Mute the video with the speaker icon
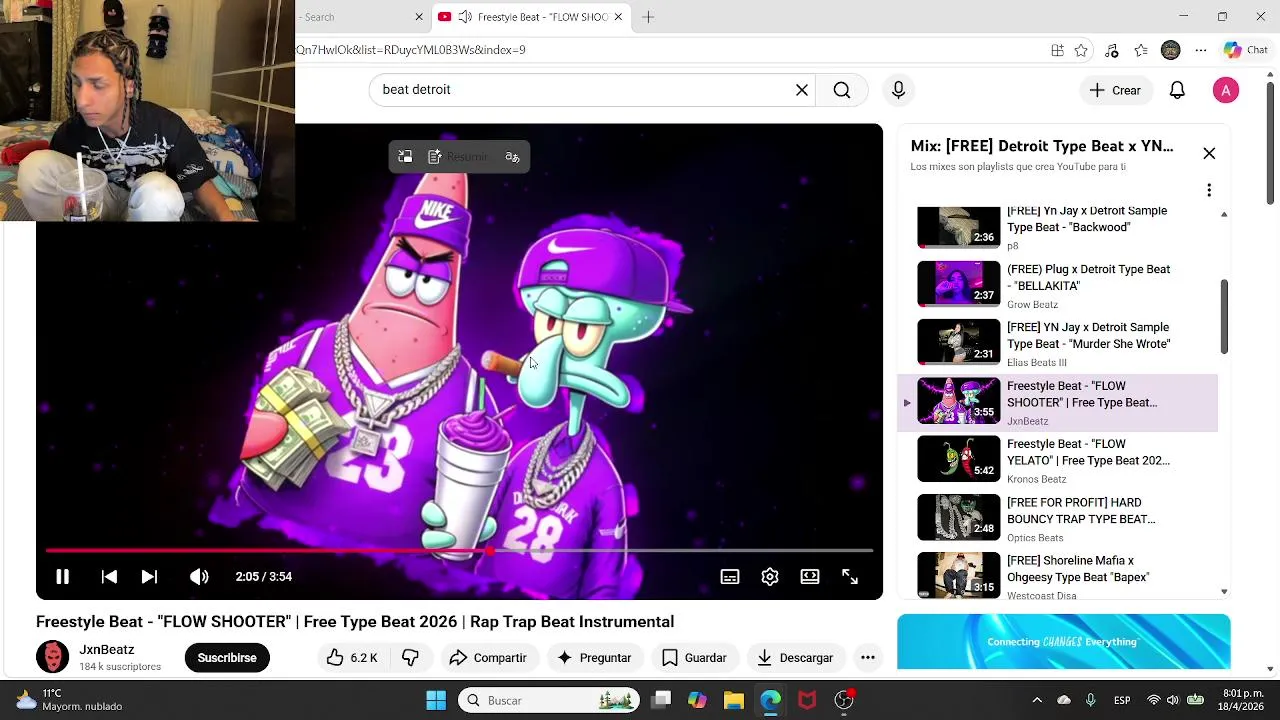This screenshot has height=720, width=1280. (199, 577)
